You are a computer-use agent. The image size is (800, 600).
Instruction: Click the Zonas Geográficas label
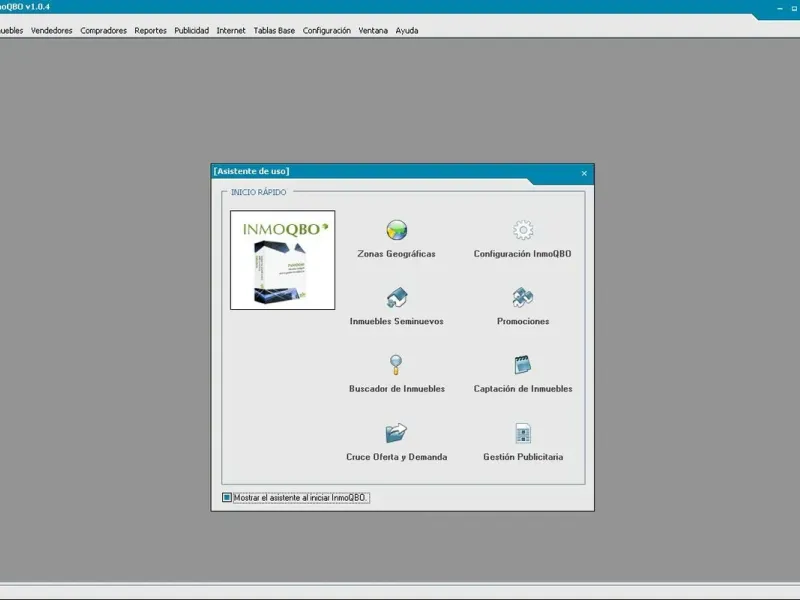(x=396, y=254)
